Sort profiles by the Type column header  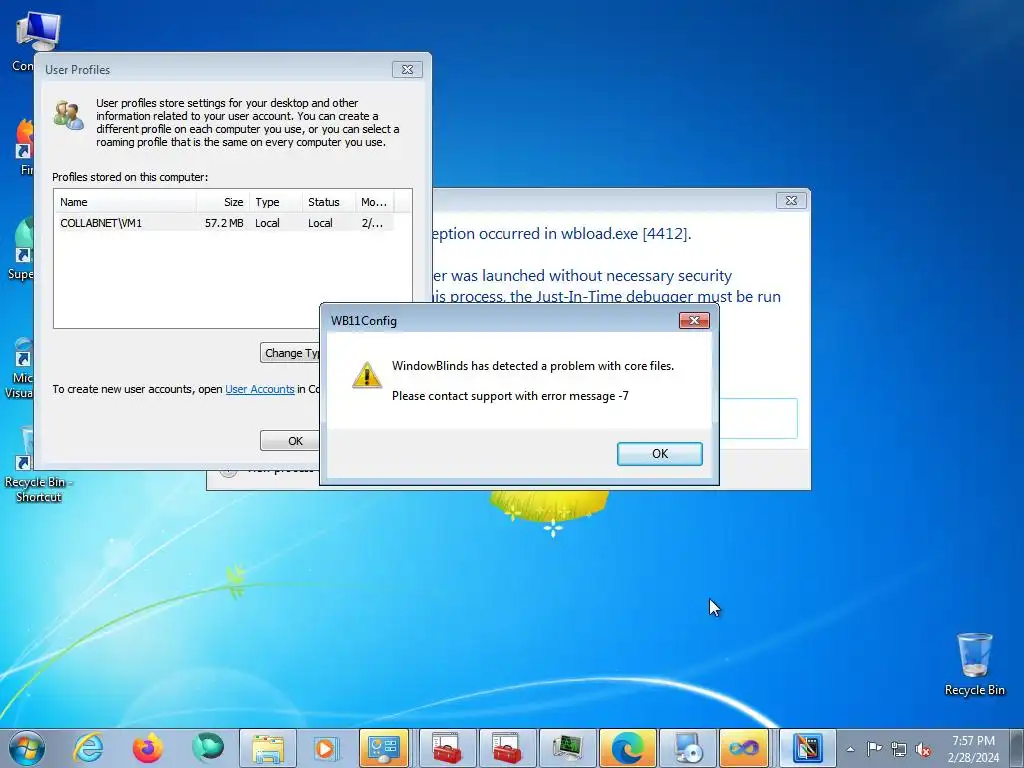[x=276, y=202]
